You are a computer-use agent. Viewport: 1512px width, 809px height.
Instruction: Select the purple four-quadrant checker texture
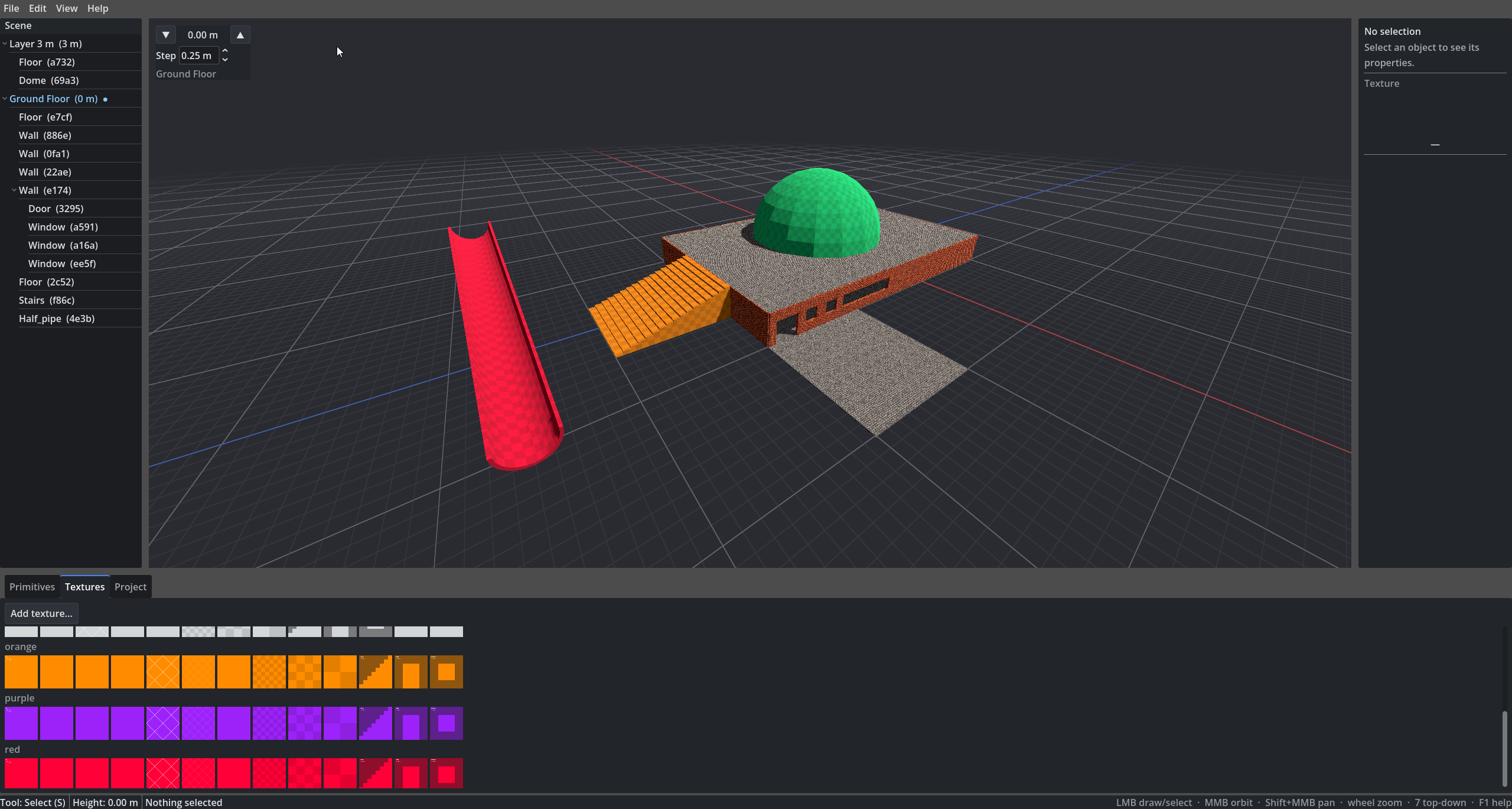(340, 723)
